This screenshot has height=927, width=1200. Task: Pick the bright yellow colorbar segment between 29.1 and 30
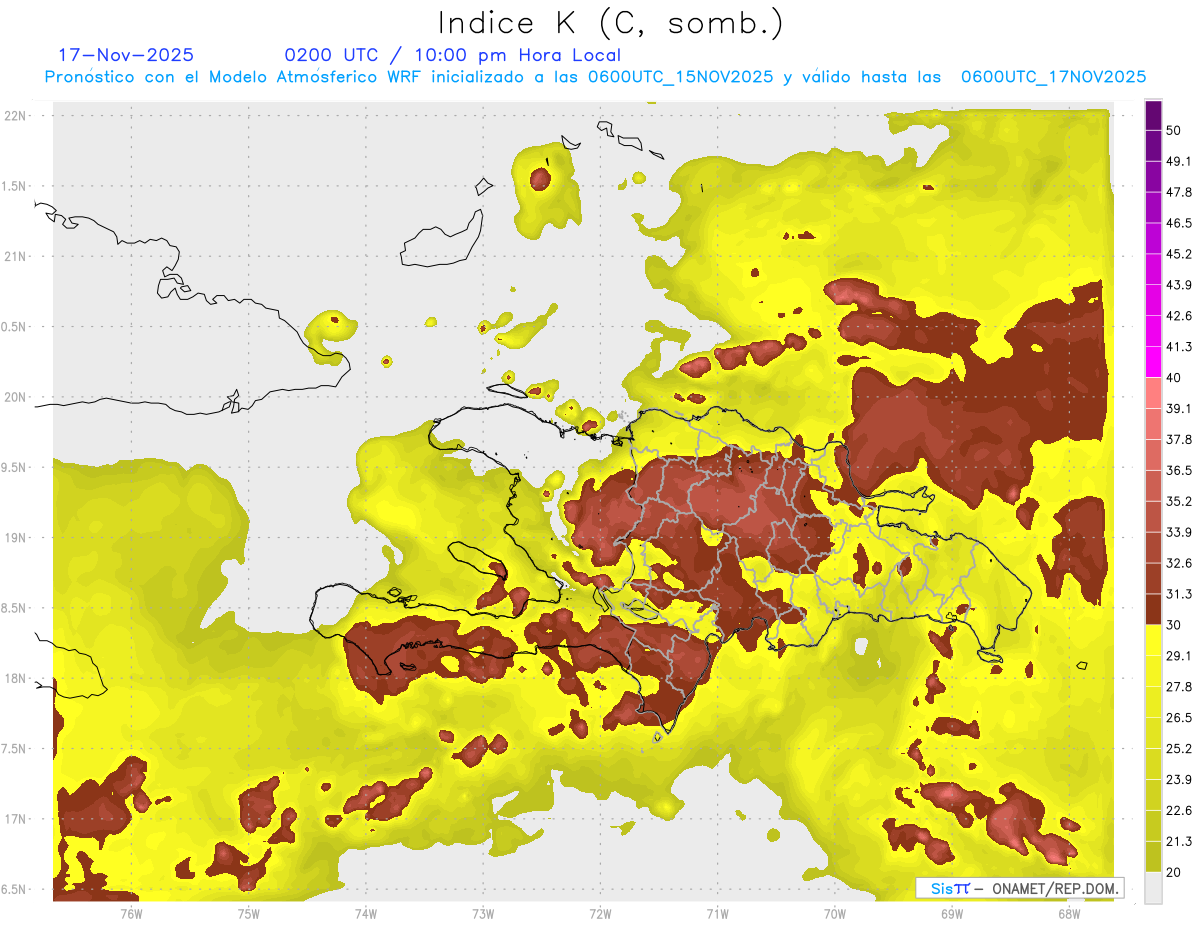pos(1153,640)
